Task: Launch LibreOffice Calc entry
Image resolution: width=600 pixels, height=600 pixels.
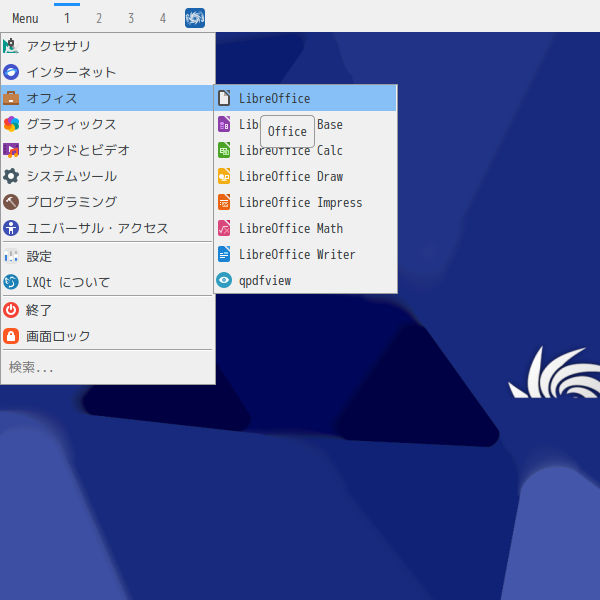Action: pos(305,150)
